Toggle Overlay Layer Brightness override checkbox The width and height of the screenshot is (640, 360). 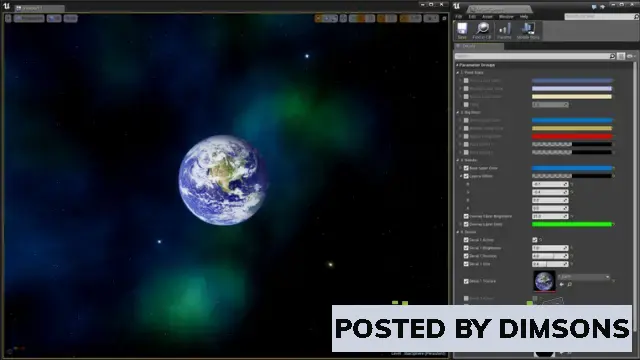click(466, 216)
